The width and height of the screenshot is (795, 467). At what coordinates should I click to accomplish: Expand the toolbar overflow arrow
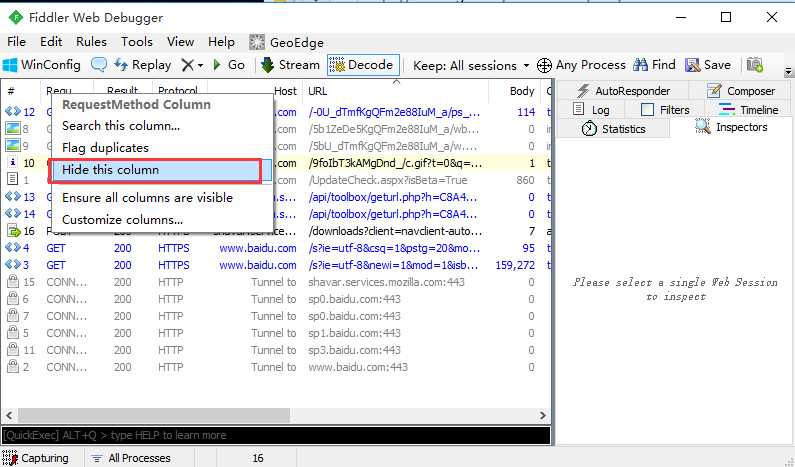788,71
